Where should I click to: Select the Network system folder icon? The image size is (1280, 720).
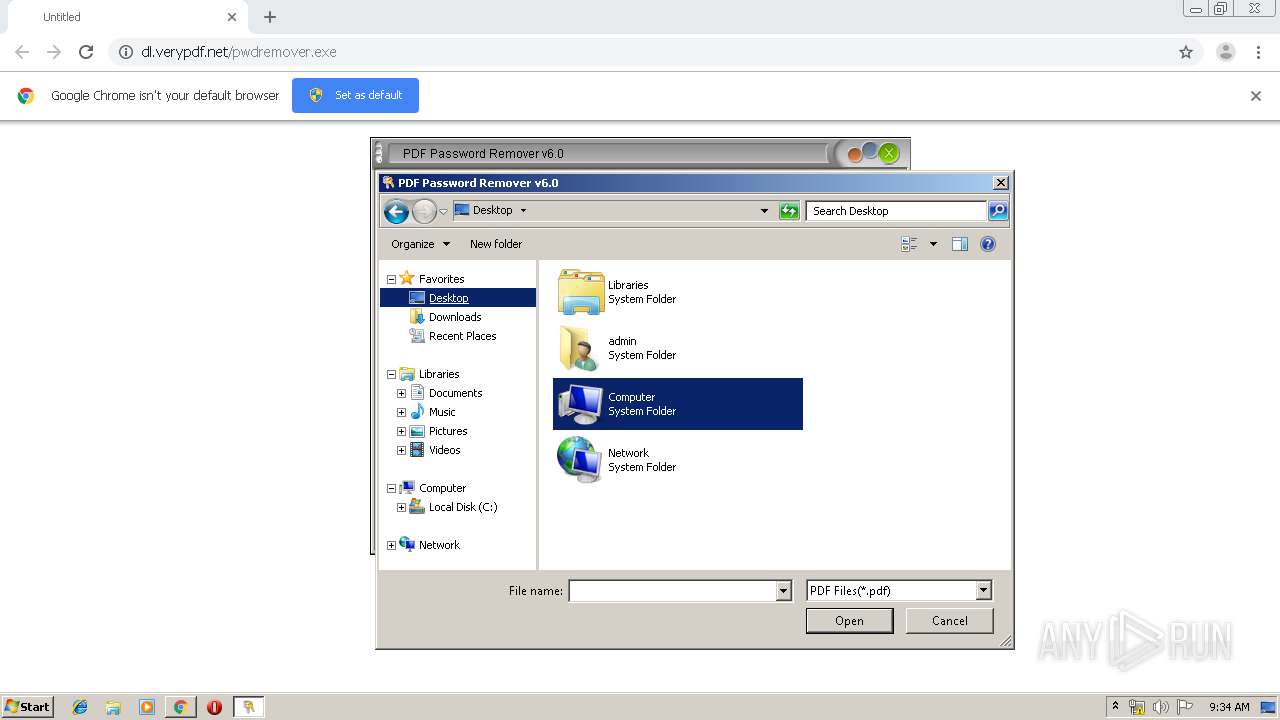(x=580, y=460)
